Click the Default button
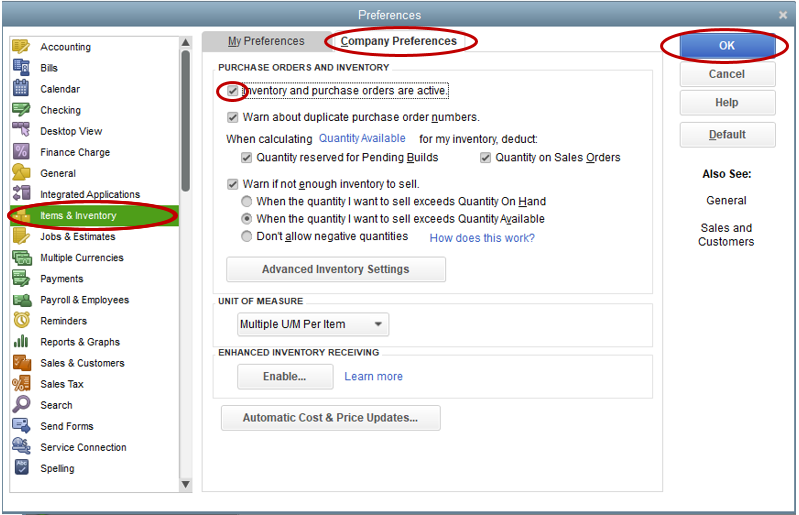The width and height of the screenshot is (799, 515). point(727,135)
